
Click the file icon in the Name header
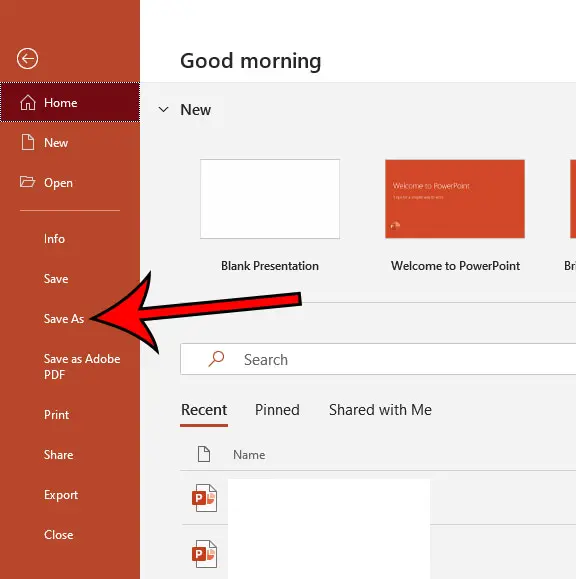(x=204, y=454)
